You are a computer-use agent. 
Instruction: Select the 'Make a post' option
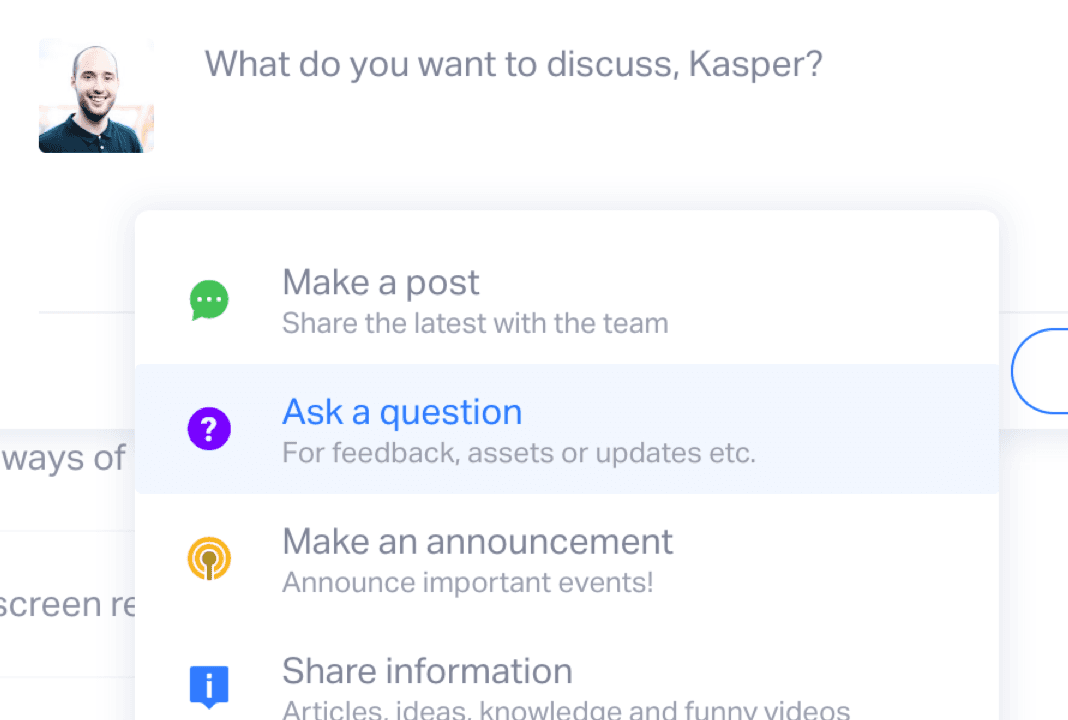pyautogui.click(x=567, y=300)
